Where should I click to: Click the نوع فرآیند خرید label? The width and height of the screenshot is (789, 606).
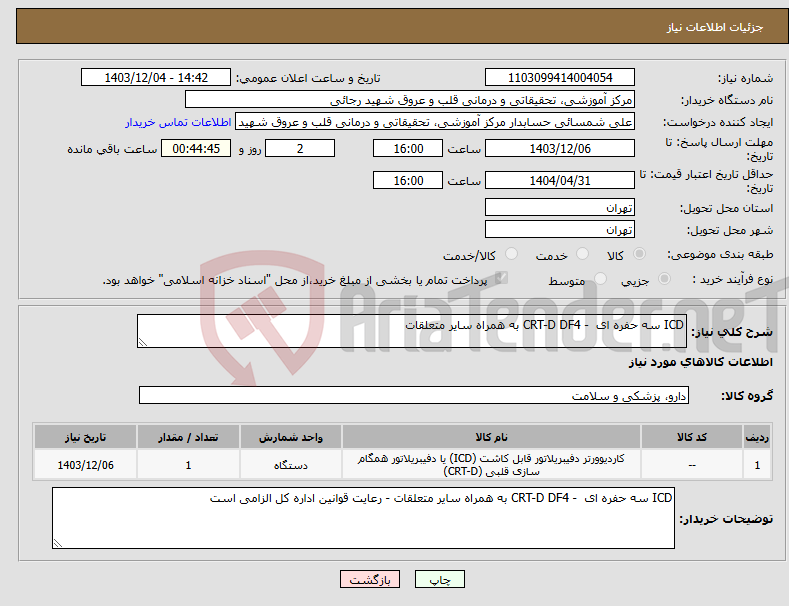coord(732,279)
